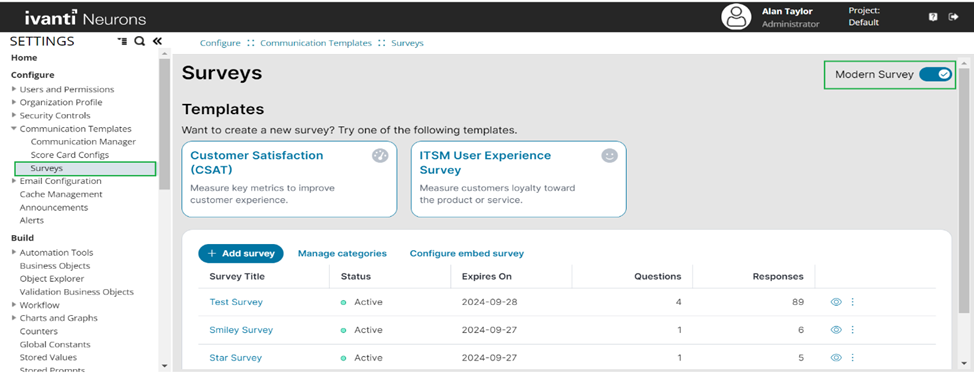Open the Smiley Survey link
The height and width of the screenshot is (389, 974).
241,330
